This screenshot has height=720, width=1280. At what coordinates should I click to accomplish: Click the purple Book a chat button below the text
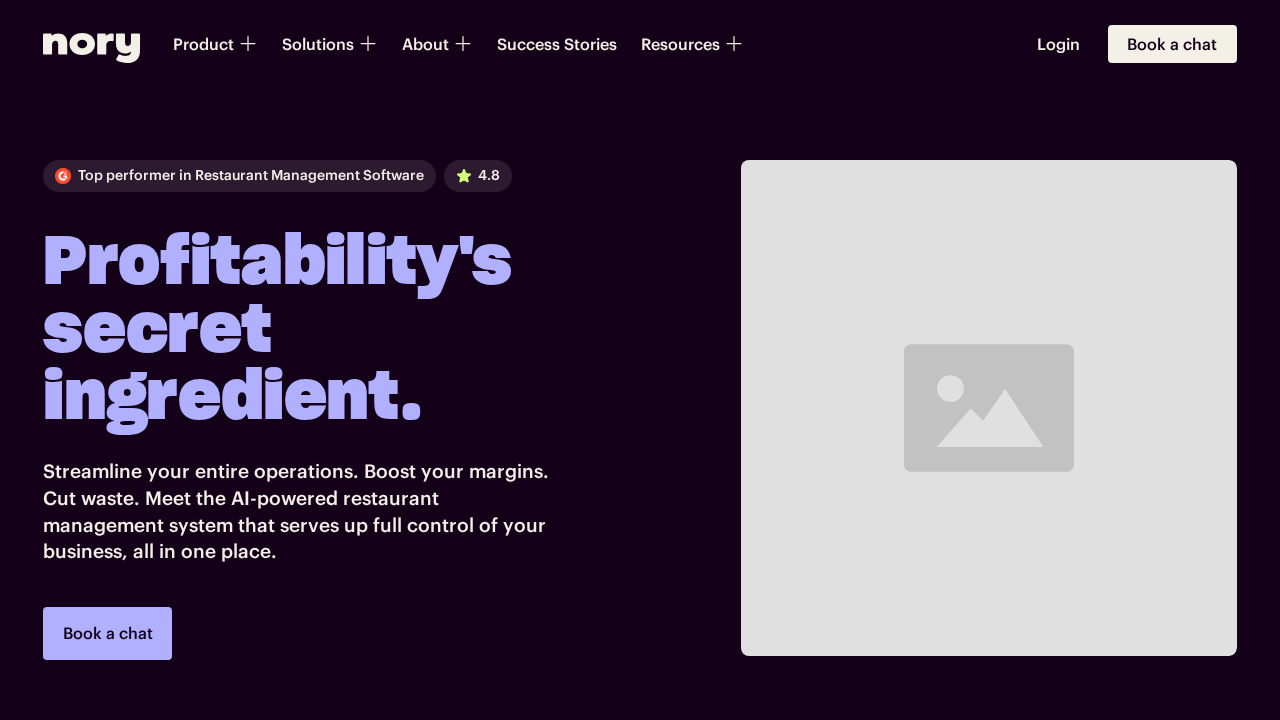[107, 633]
